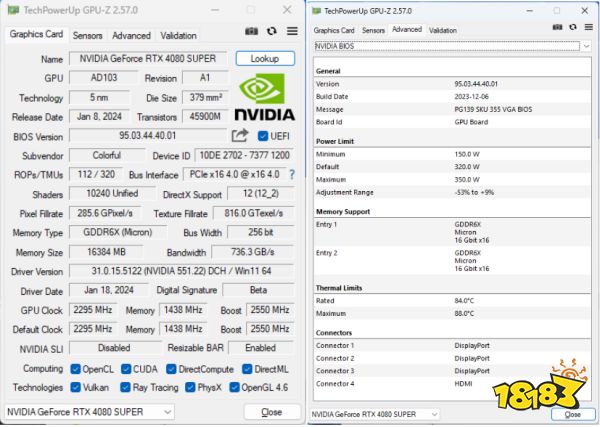The image size is (600, 427).
Task: Click Memory Type GDDR6X (Micron) field
Action: [x=118, y=233]
